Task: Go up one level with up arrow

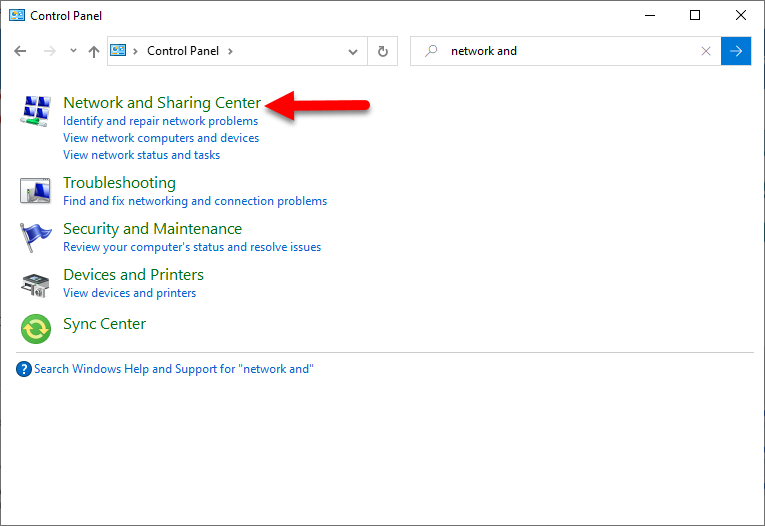Action: click(x=94, y=51)
